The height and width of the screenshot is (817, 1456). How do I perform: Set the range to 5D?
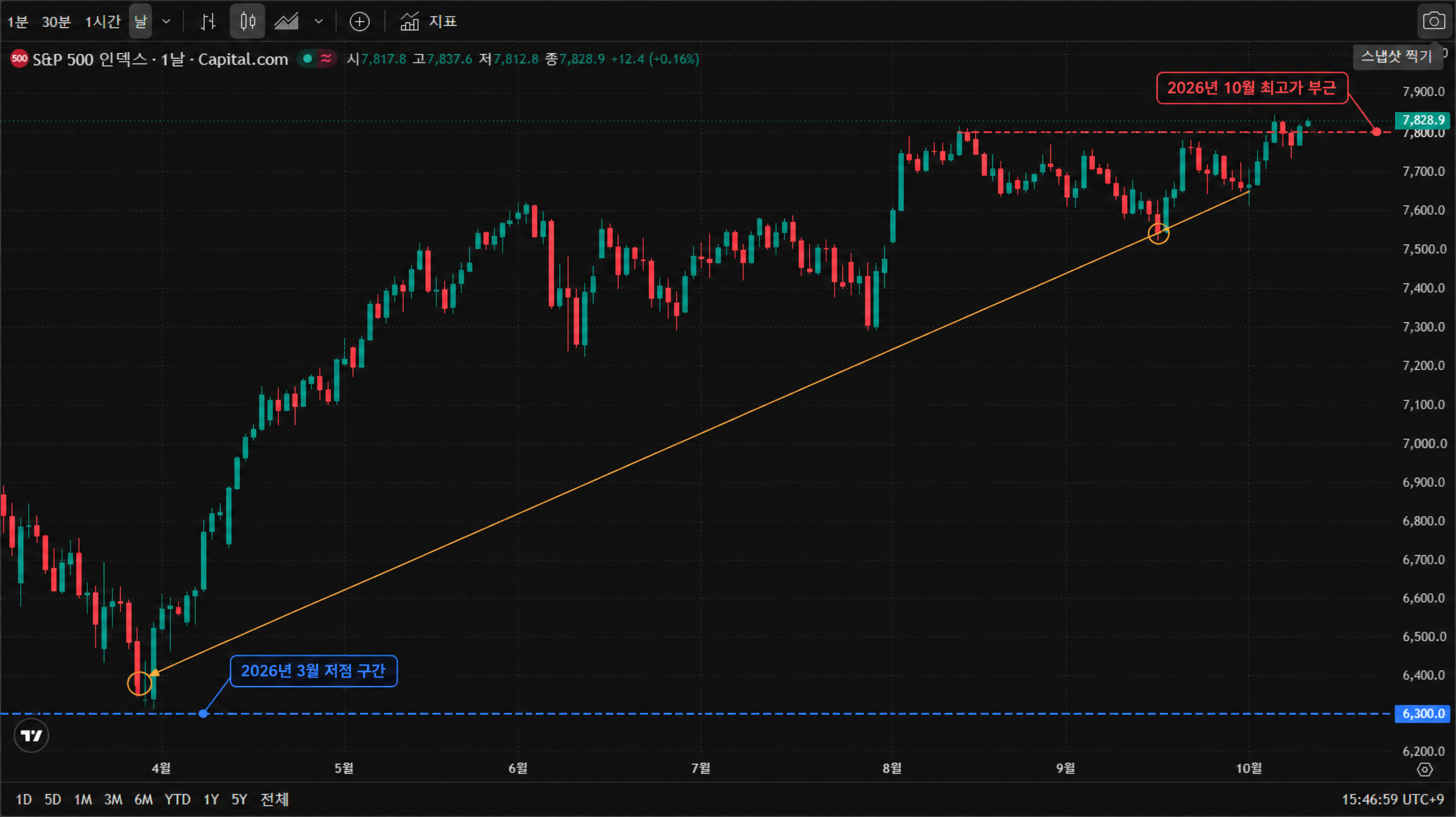(x=53, y=800)
